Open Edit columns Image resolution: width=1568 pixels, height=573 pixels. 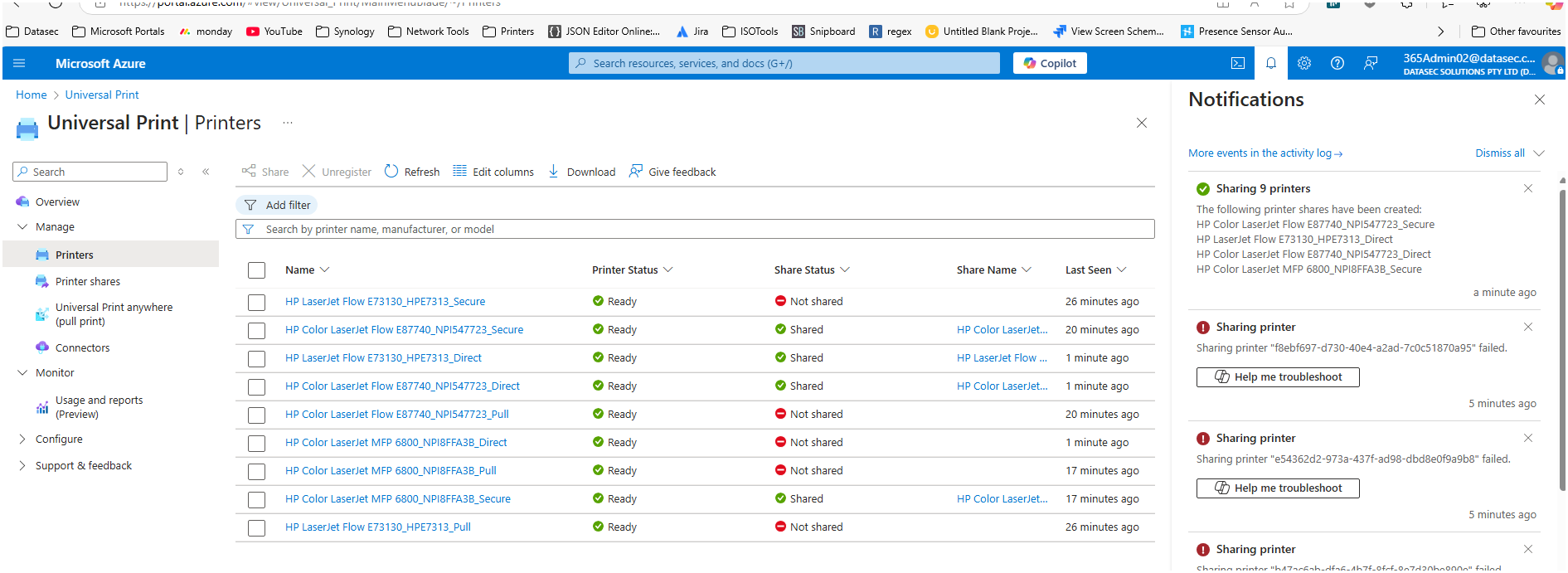tap(493, 172)
